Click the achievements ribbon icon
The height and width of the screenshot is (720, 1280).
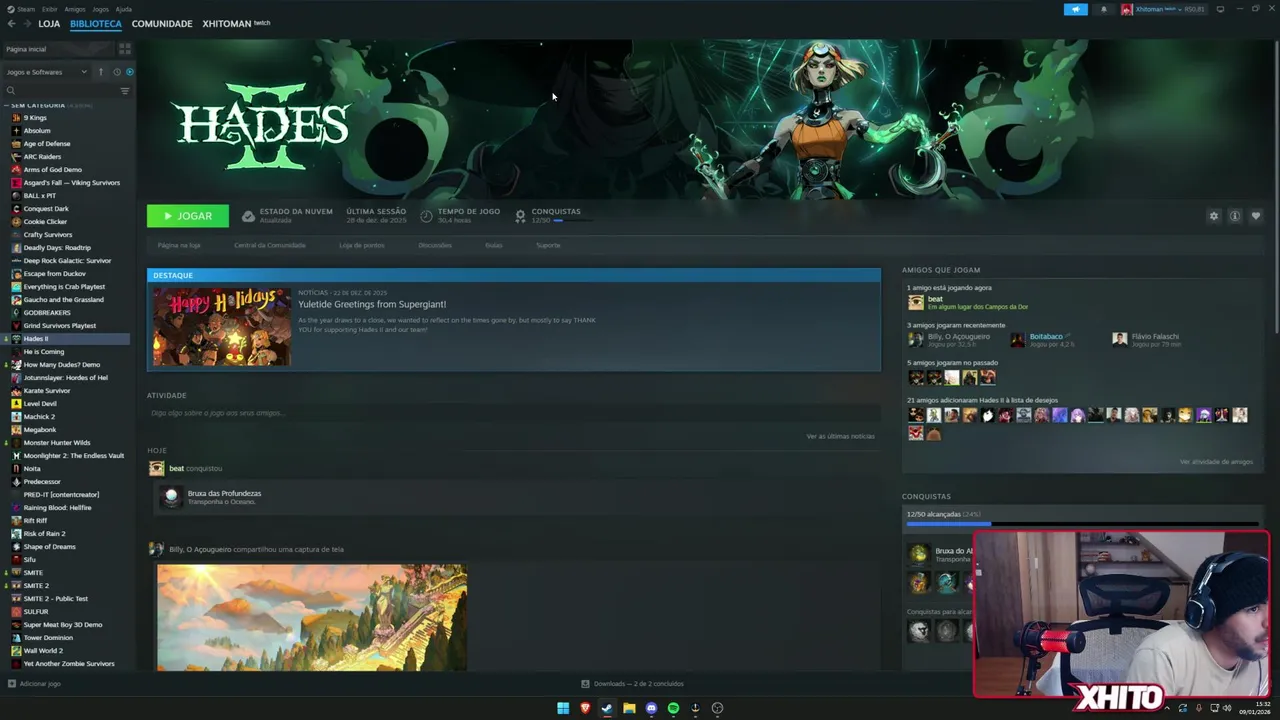tap(520, 216)
